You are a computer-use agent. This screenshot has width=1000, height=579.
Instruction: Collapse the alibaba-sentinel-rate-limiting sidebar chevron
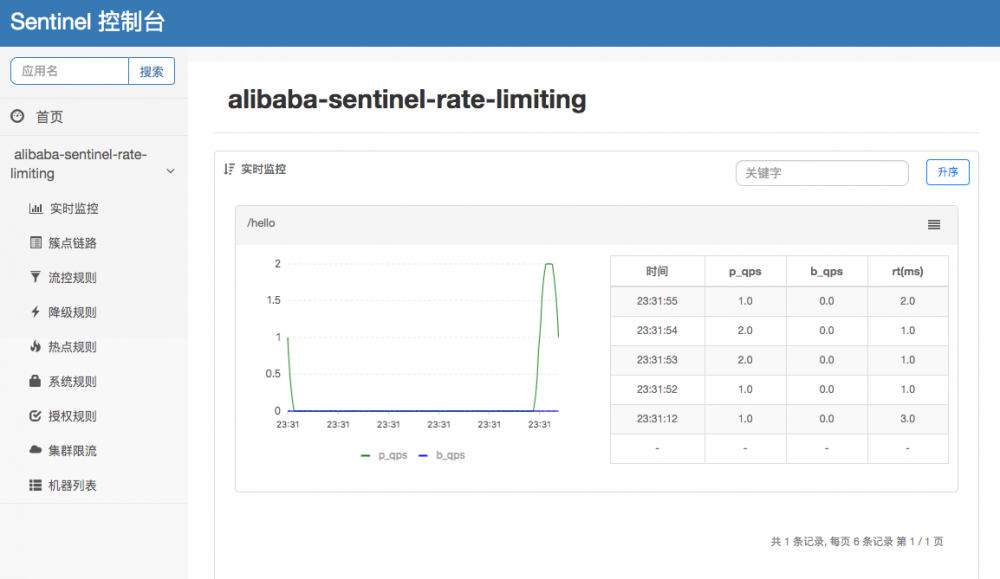pyautogui.click(x=171, y=170)
